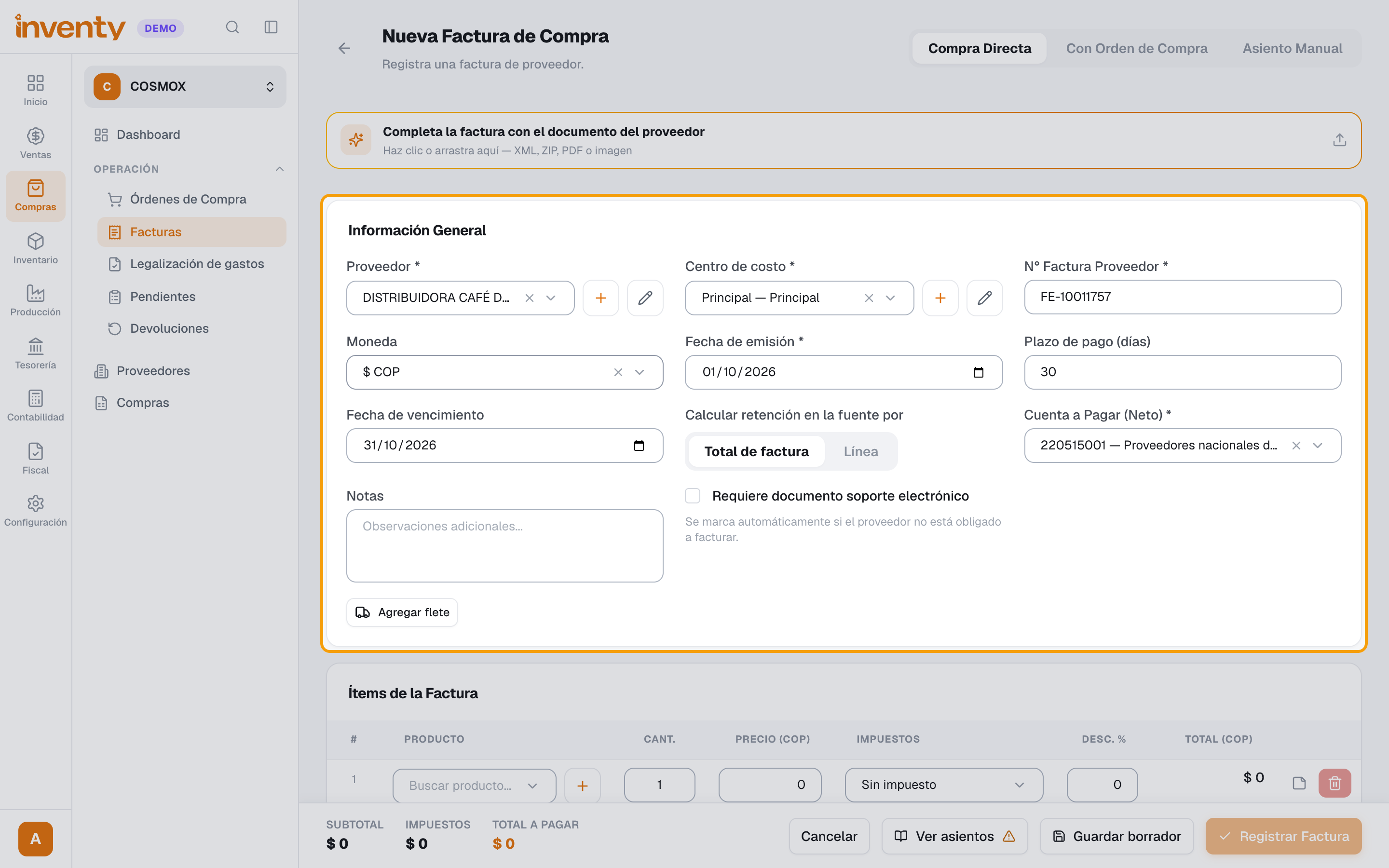Open COSMOX company switcher

coord(185,87)
